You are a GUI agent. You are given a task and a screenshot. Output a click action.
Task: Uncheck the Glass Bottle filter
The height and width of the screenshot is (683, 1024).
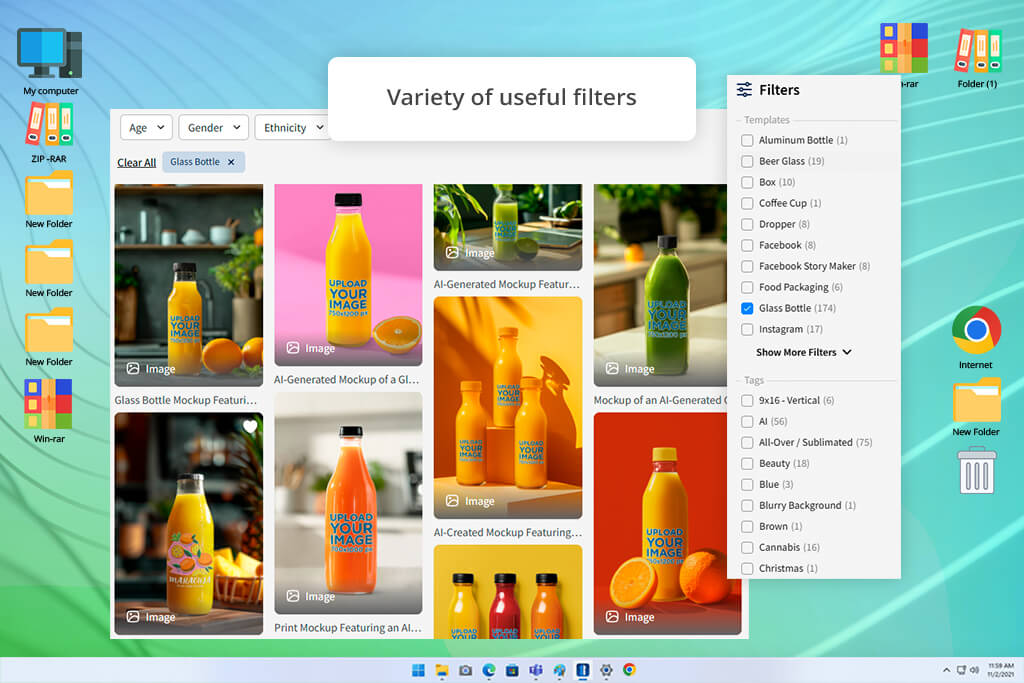point(747,308)
